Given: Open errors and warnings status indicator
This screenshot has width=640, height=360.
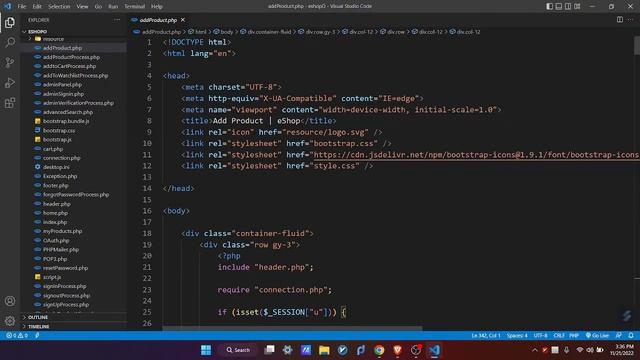Looking at the screenshot, I should [17, 336].
